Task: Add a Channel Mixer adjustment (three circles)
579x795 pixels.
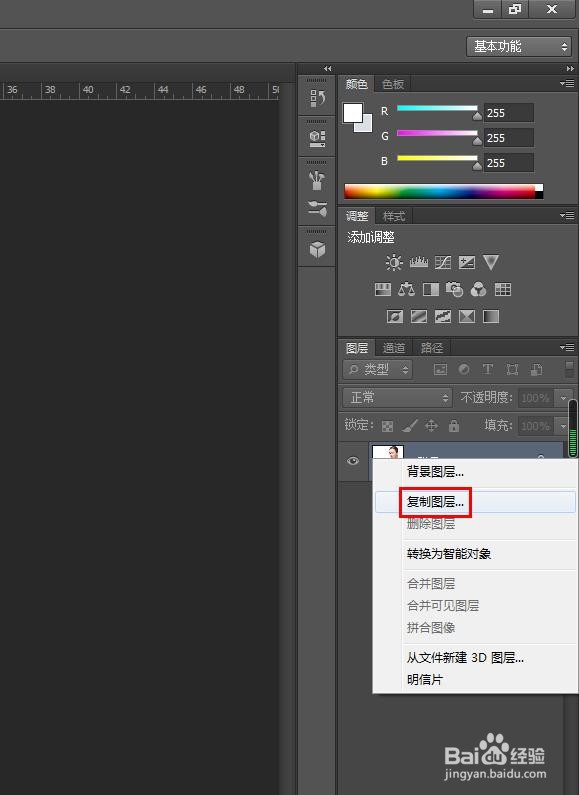Action: (479, 290)
